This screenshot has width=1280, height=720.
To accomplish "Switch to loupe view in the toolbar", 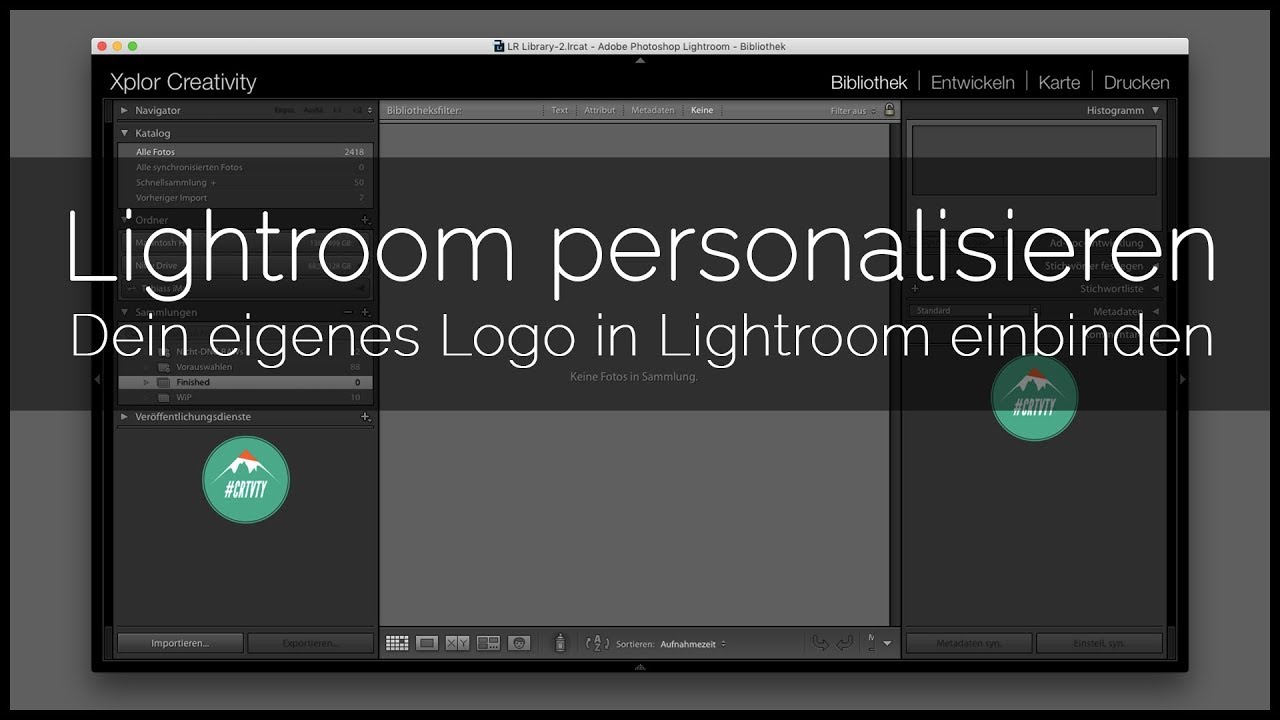I will (427, 643).
